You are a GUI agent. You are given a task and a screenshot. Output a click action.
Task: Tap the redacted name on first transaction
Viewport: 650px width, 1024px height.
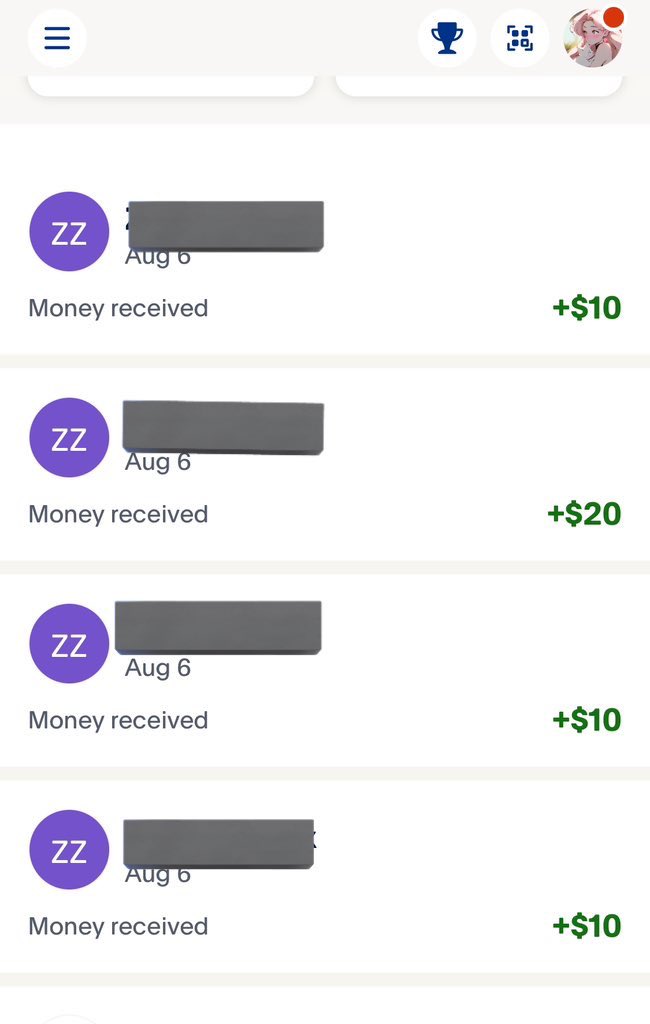point(225,226)
